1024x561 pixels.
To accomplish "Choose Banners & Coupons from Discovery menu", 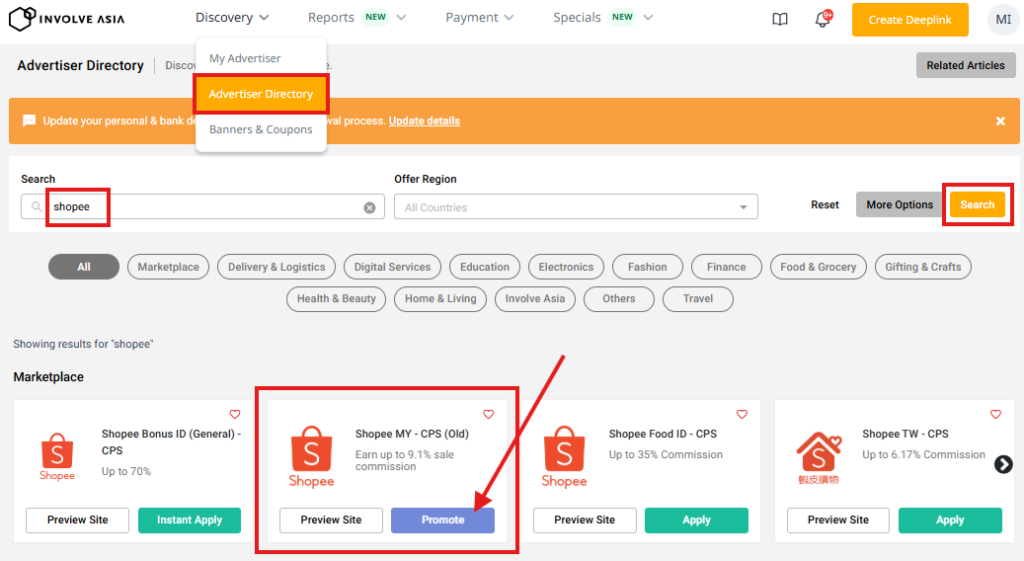I will point(261,130).
